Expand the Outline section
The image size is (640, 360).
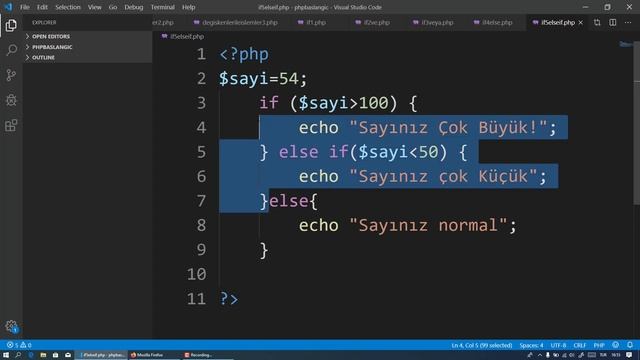tap(88, 58)
